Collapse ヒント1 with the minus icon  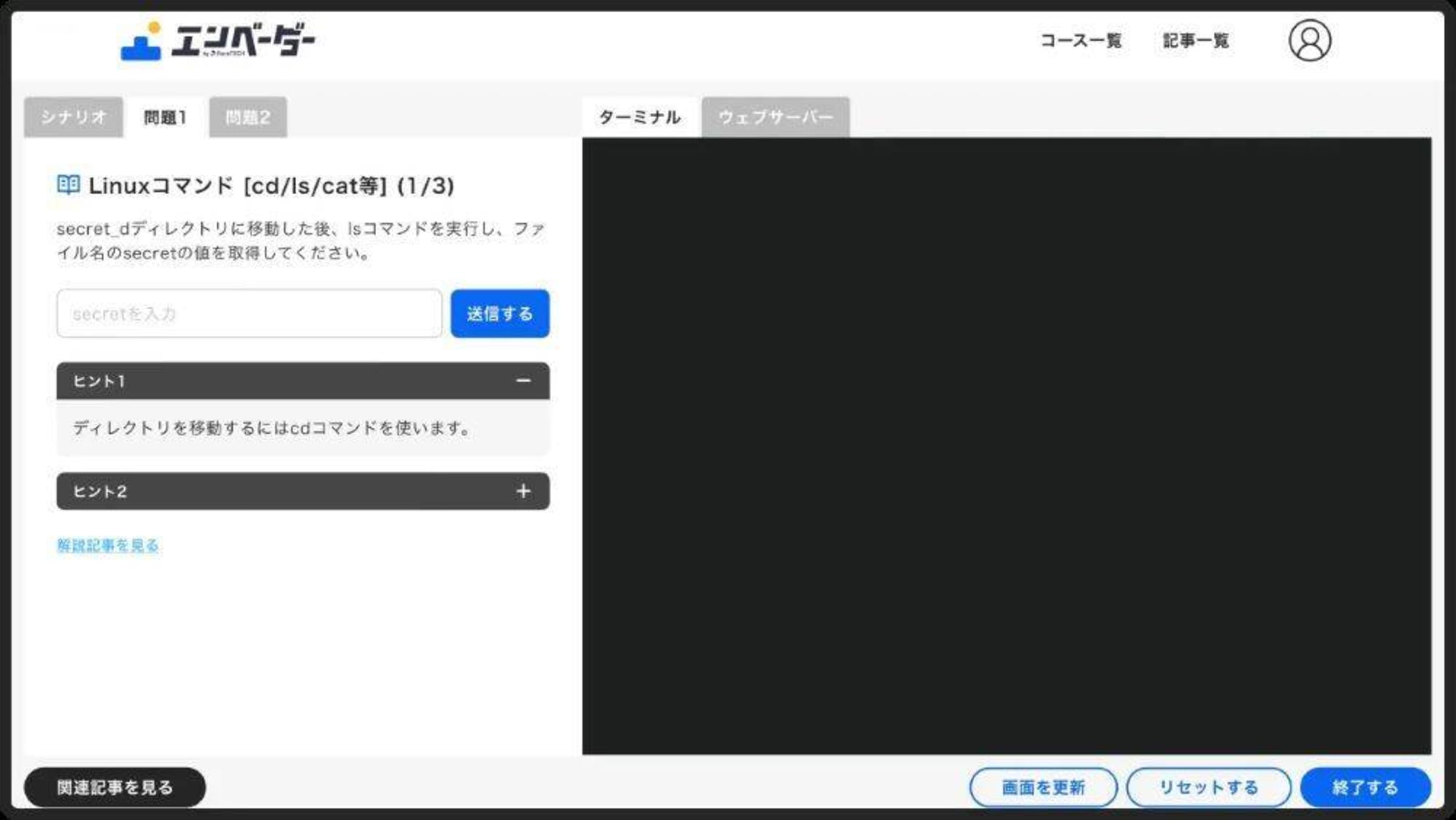523,381
